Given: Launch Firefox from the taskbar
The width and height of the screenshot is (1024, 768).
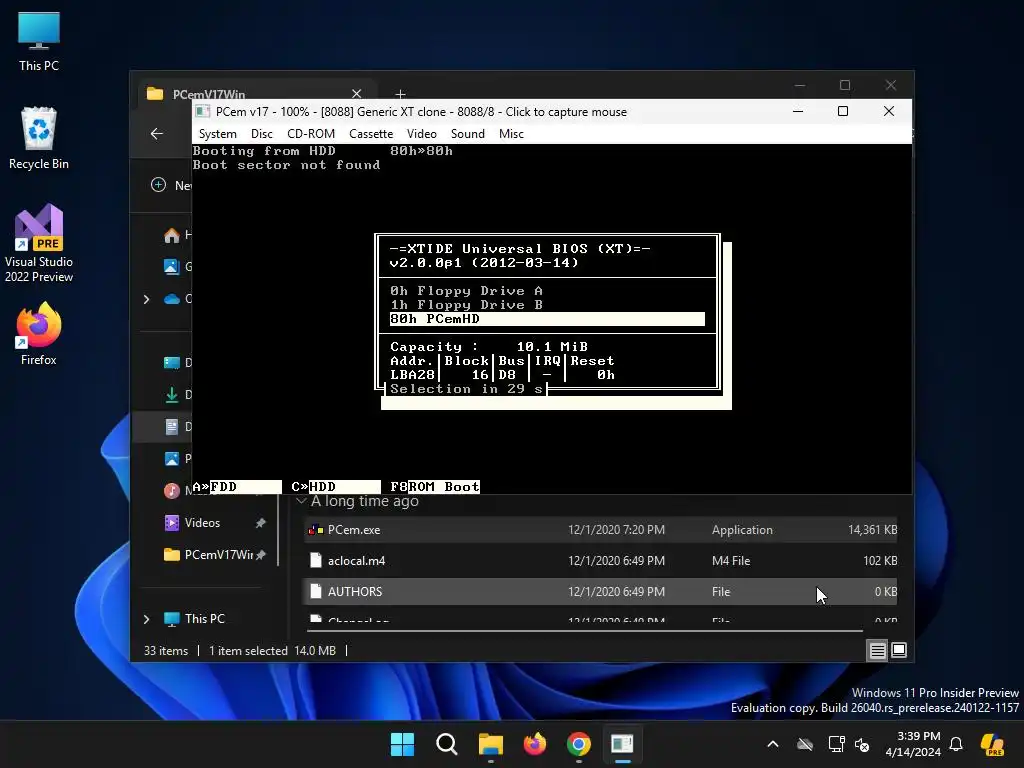Looking at the screenshot, I should pos(535,744).
